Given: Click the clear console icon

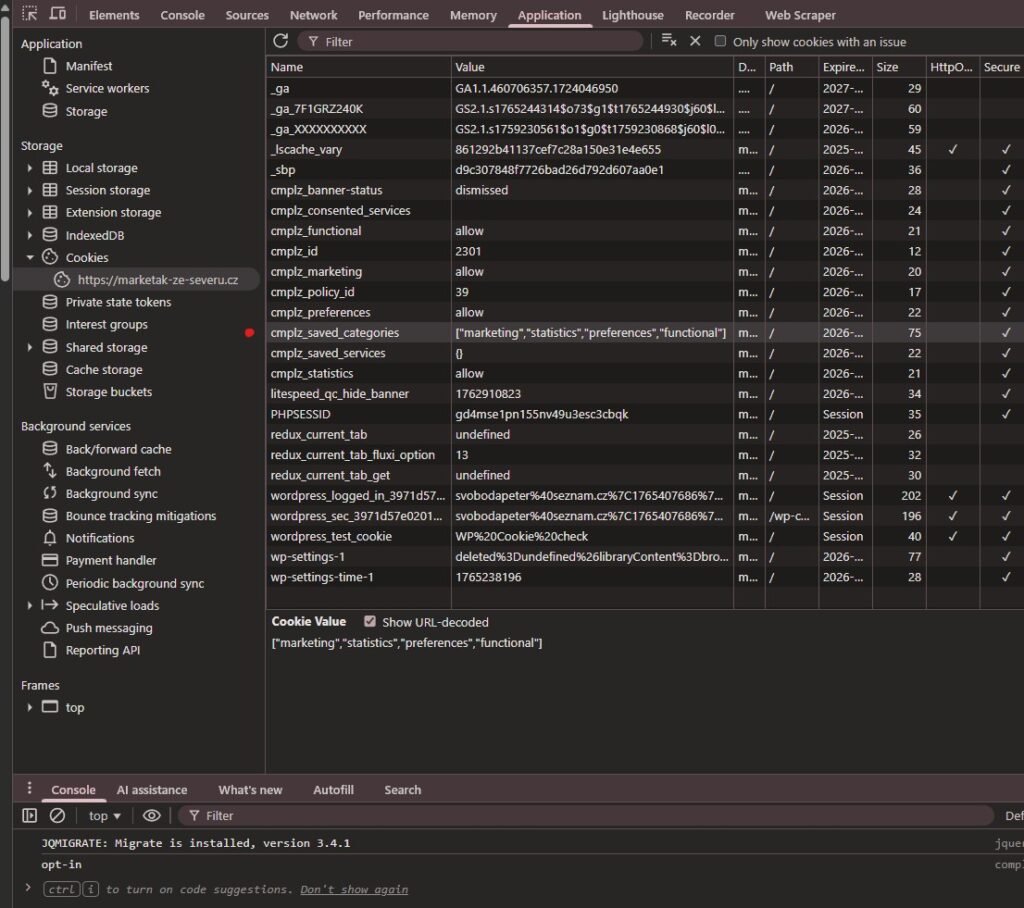Looking at the screenshot, I should point(57,815).
